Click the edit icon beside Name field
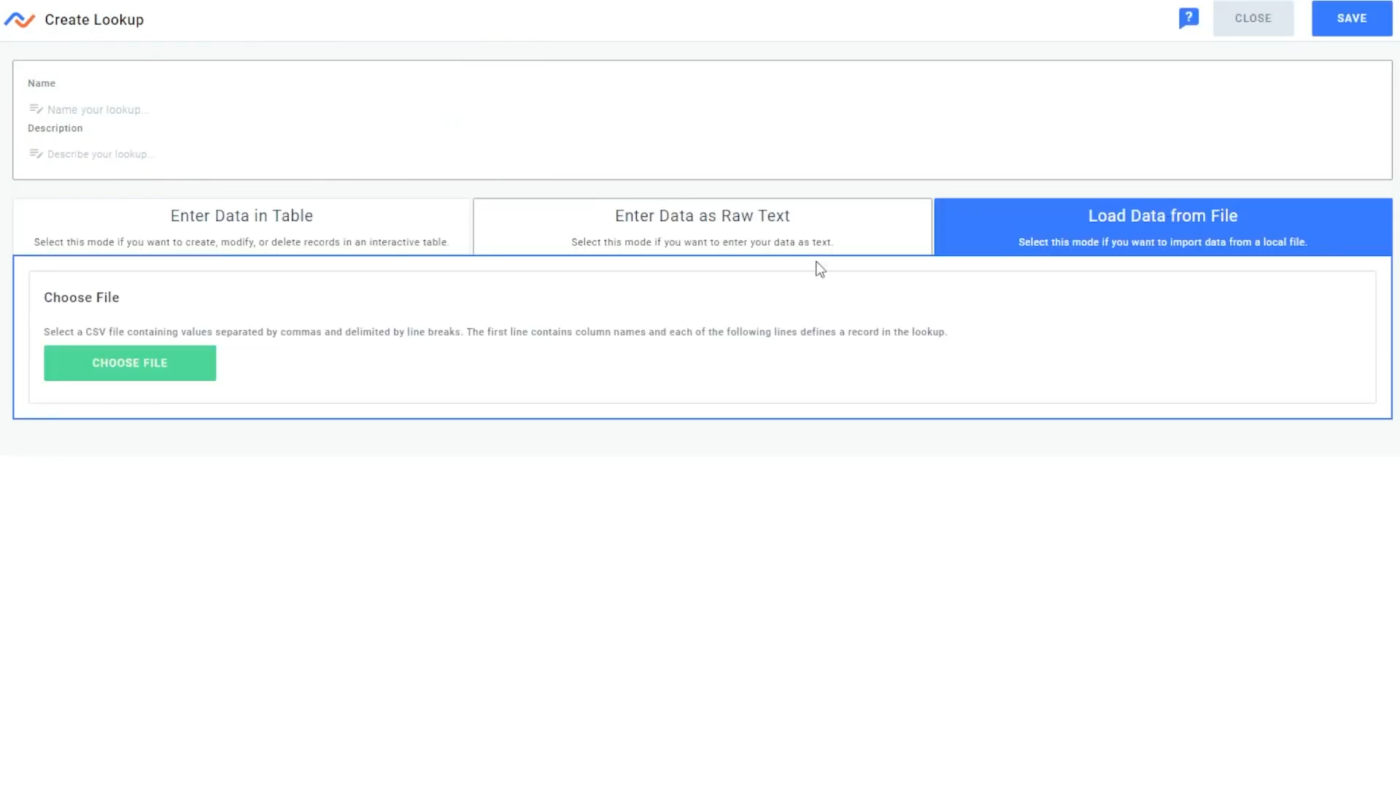 click(36, 109)
